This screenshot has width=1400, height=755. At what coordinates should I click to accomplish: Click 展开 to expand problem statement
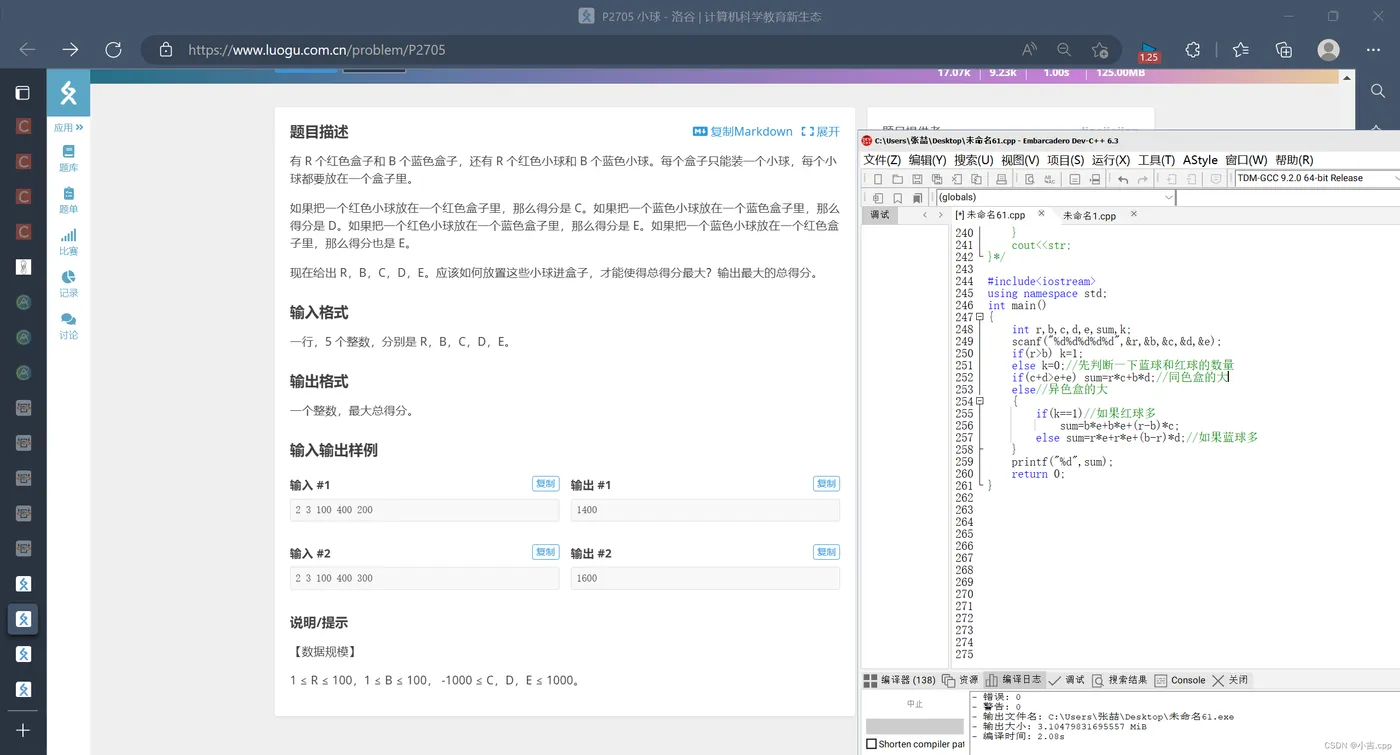point(821,132)
